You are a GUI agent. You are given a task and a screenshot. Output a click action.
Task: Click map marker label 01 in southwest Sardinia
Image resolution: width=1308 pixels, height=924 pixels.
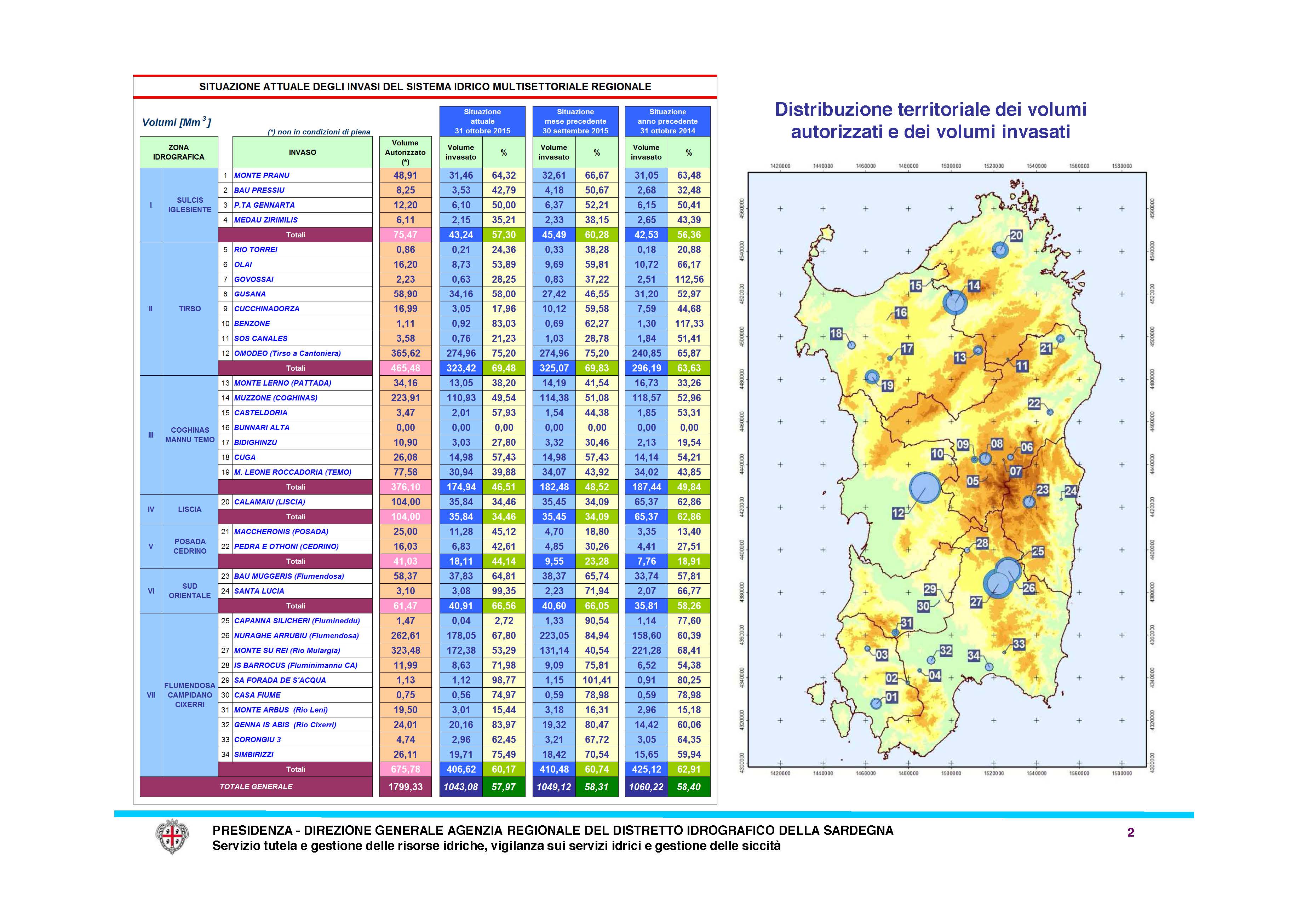tap(891, 697)
